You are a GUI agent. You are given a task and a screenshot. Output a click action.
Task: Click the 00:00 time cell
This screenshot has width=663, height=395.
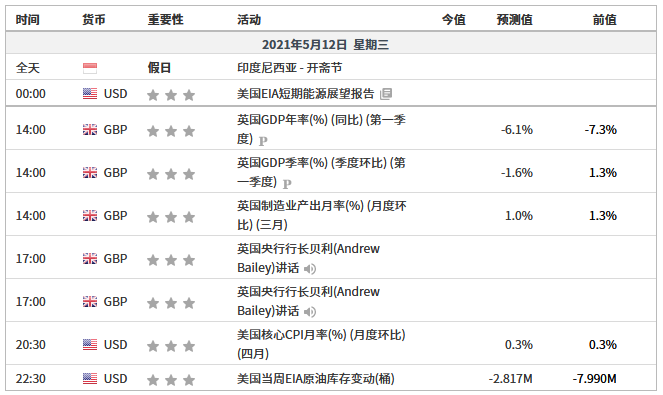(x=30, y=93)
